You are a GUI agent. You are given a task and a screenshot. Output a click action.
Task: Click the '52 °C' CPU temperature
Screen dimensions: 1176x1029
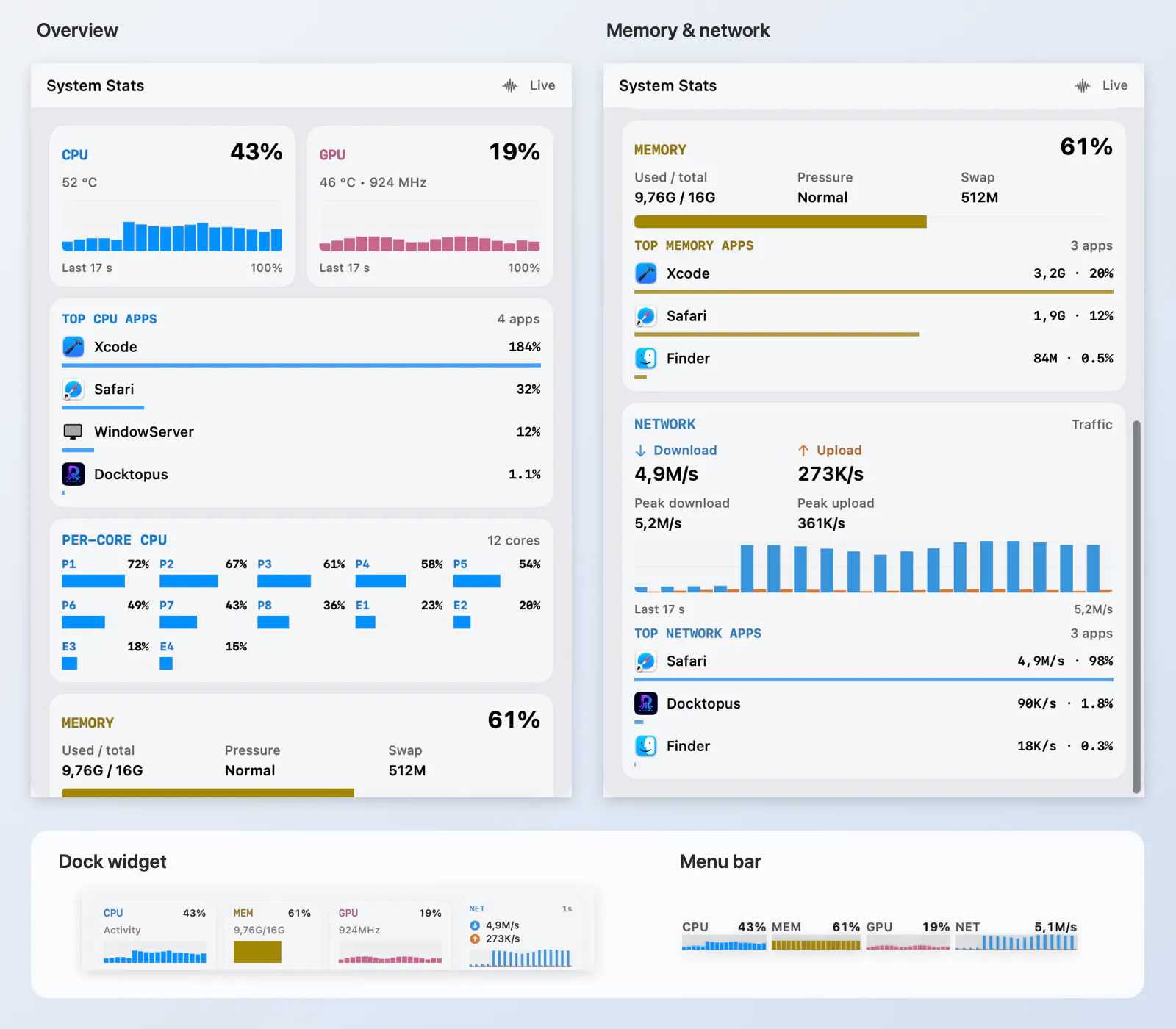tap(79, 182)
